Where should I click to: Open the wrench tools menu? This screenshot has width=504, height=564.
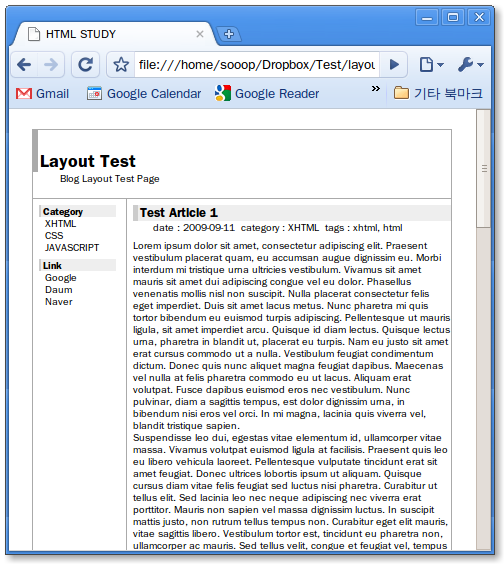coord(471,65)
